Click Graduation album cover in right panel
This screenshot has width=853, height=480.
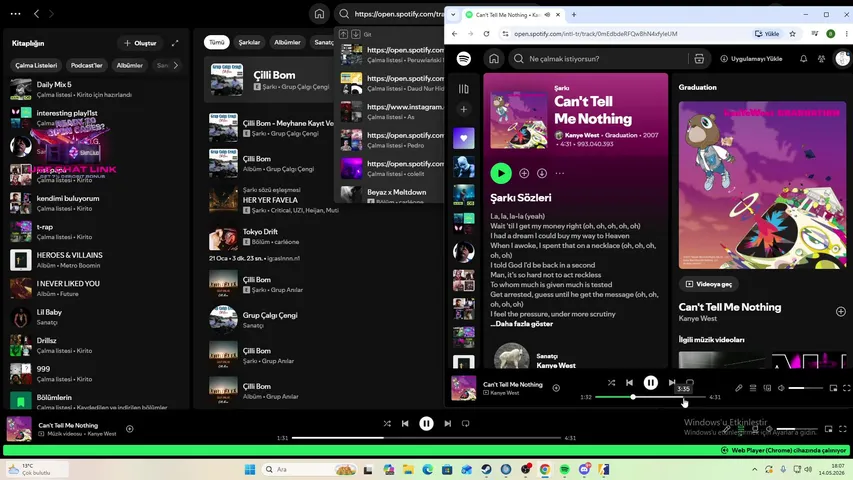coord(762,185)
